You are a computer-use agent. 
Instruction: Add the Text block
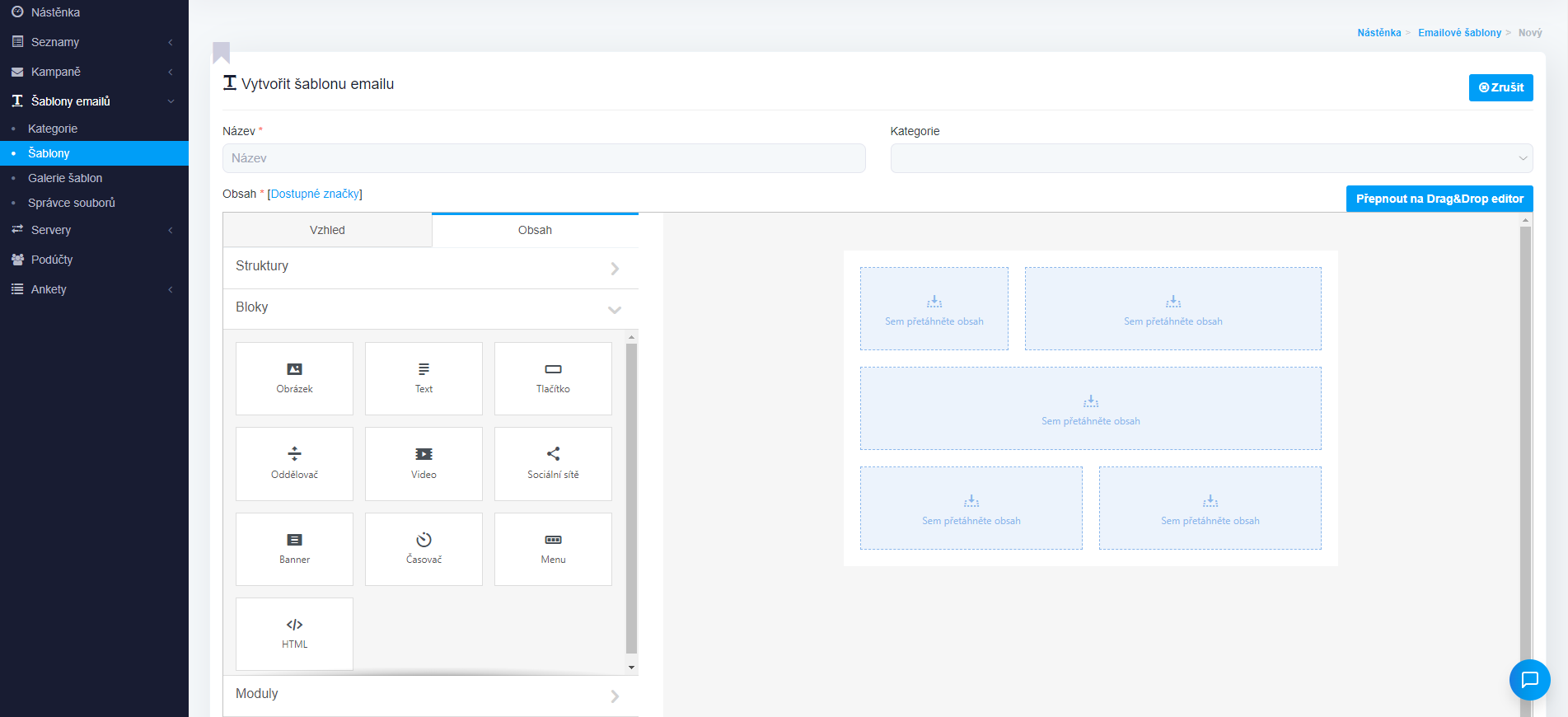(x=424, y=378)
